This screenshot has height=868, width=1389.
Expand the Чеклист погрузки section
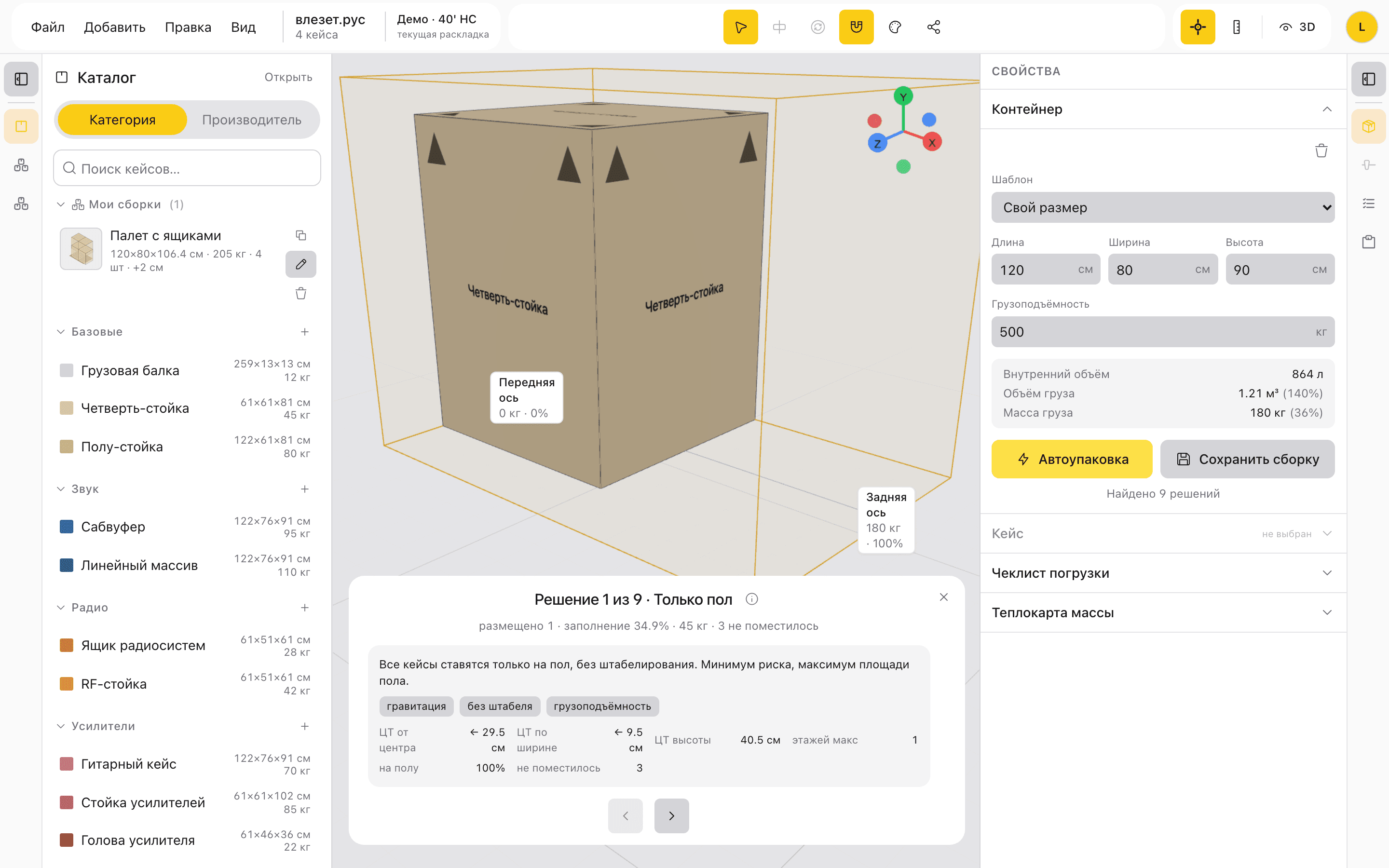click(1163, 573)
